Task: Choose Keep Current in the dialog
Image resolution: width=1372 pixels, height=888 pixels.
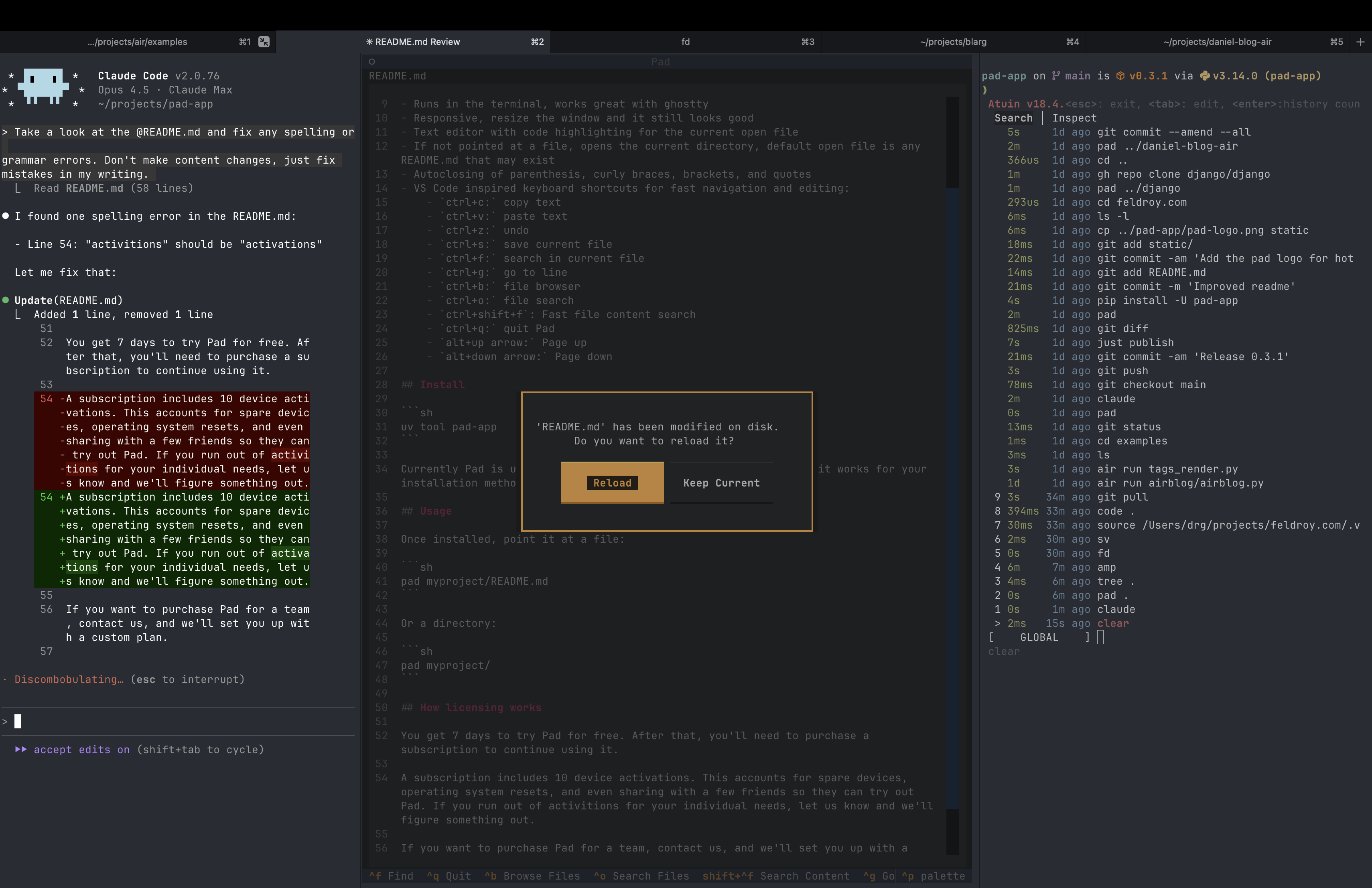Action: coord(721,483)
